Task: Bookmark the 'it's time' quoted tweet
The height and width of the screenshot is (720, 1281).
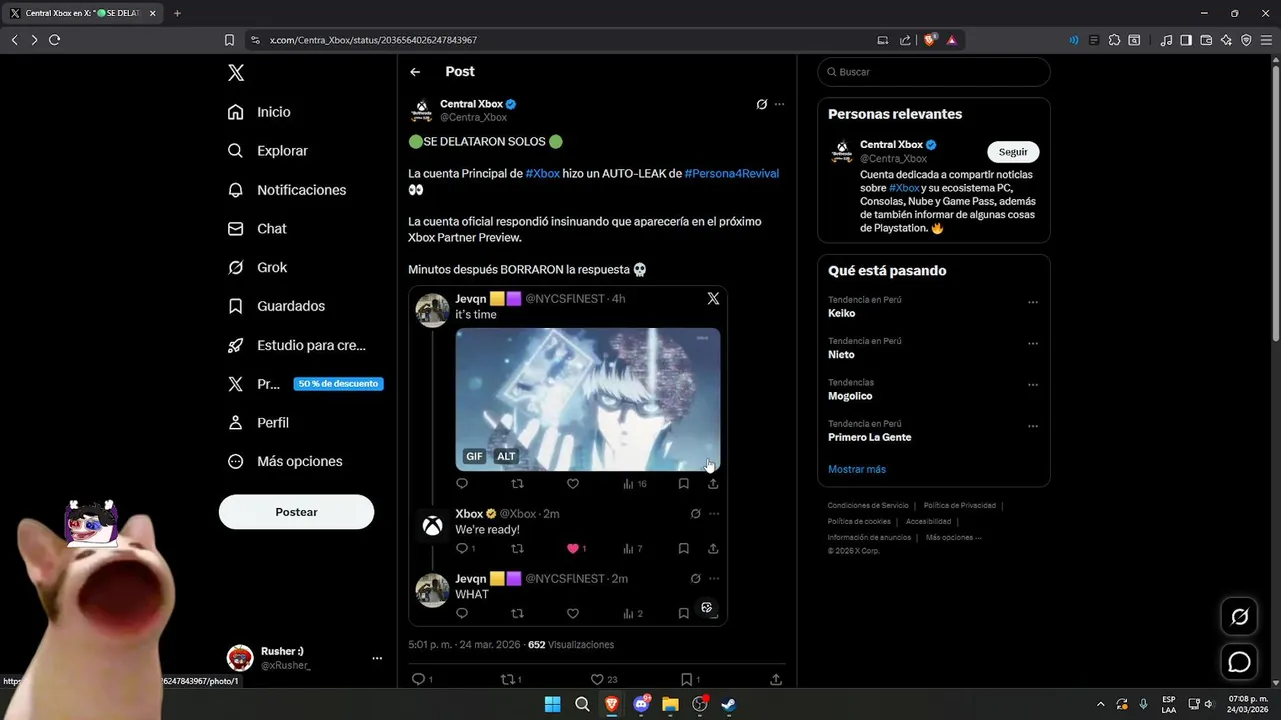Action: coord(683,483)
